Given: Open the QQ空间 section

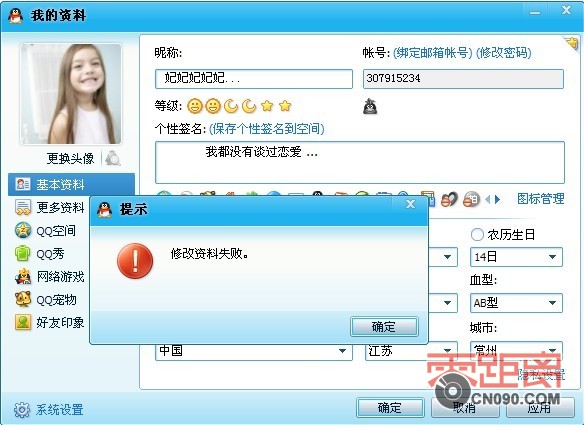Looking at the screenshot, I should [45, 231].
